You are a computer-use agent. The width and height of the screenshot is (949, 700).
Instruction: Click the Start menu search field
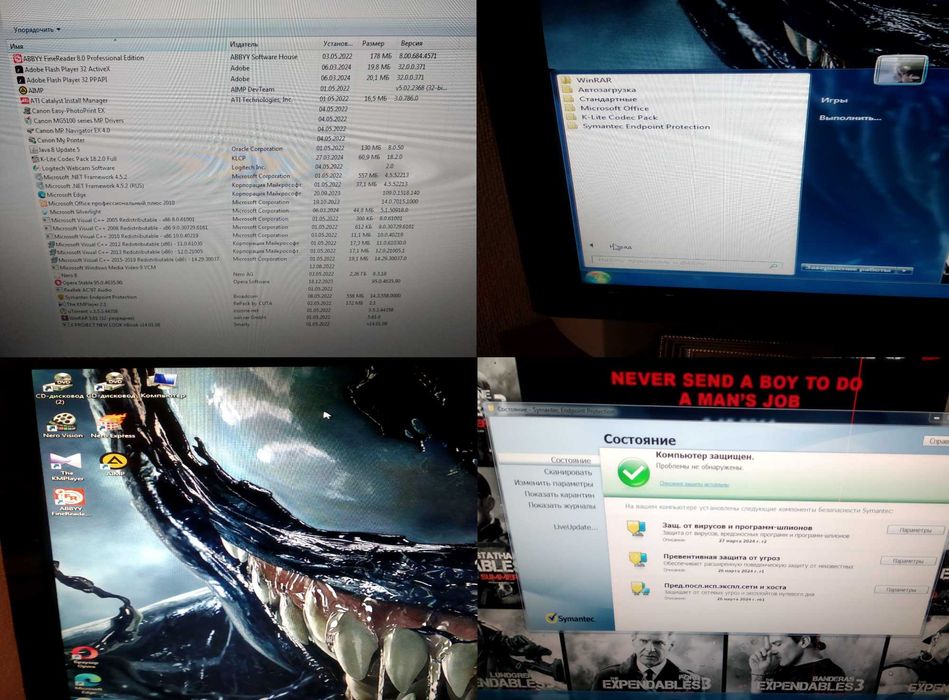pos(688,263)
